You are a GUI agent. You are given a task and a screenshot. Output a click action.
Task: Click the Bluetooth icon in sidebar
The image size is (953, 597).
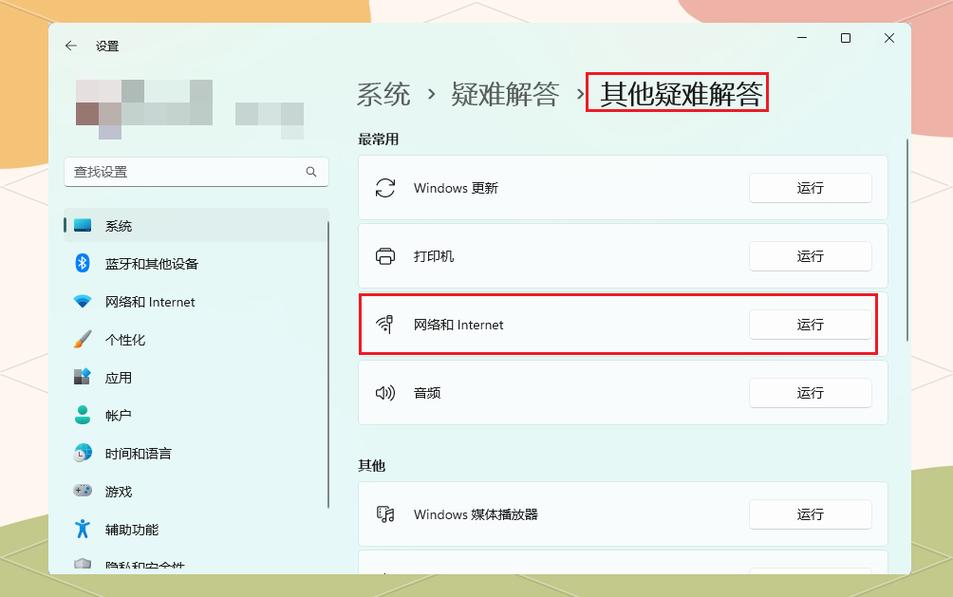[x=83, y=263]
